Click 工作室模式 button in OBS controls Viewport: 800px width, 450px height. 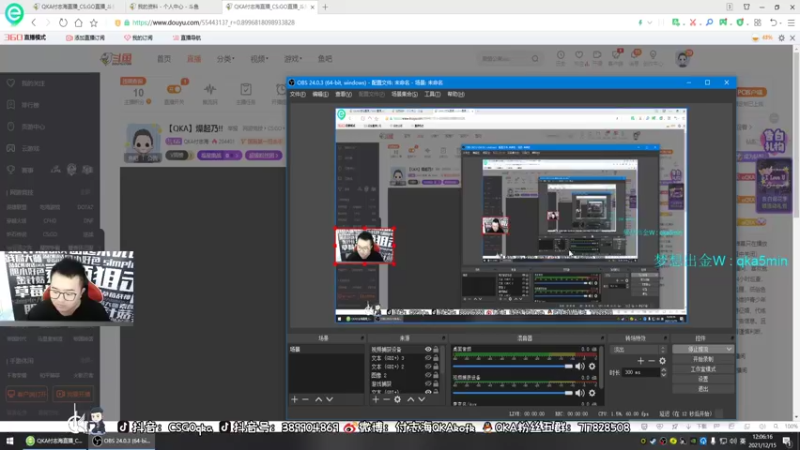pyautogui.click(x=703, y=369)
